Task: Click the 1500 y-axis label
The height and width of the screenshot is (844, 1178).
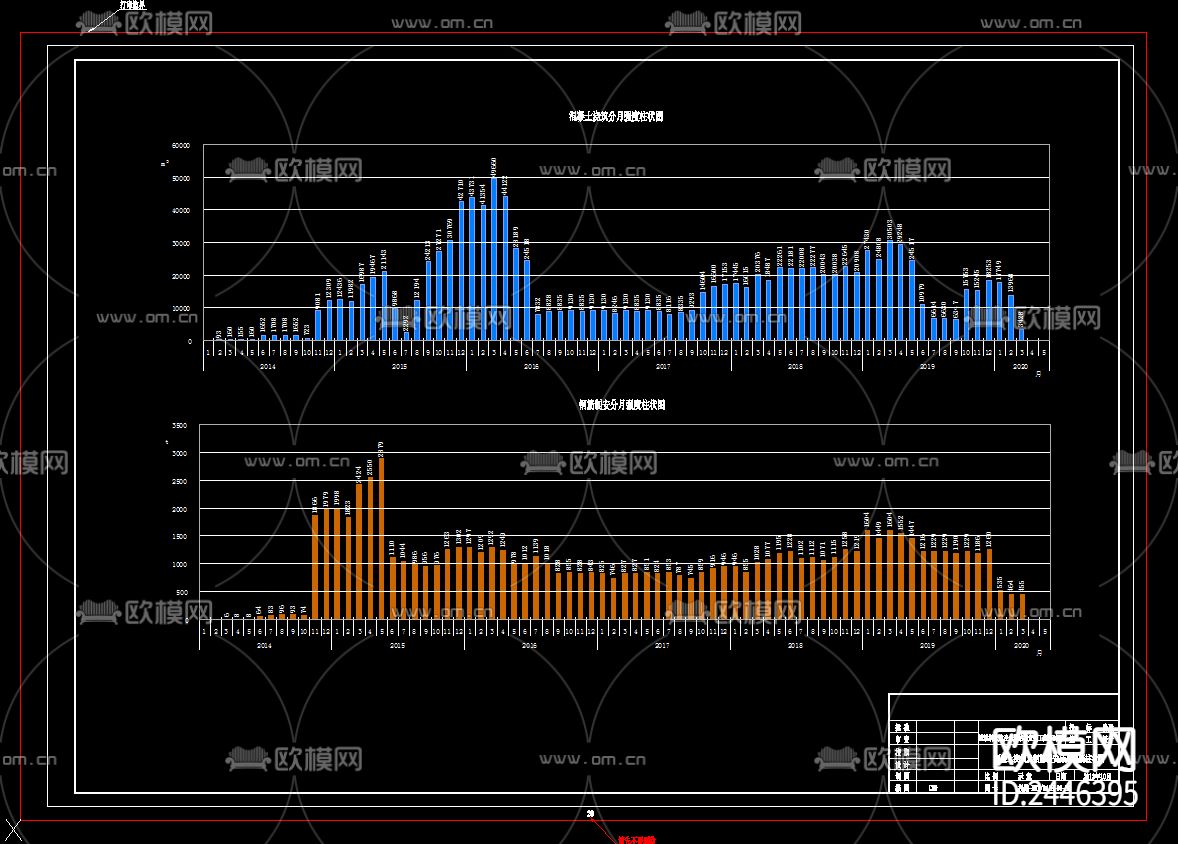Action: (180, 537)
